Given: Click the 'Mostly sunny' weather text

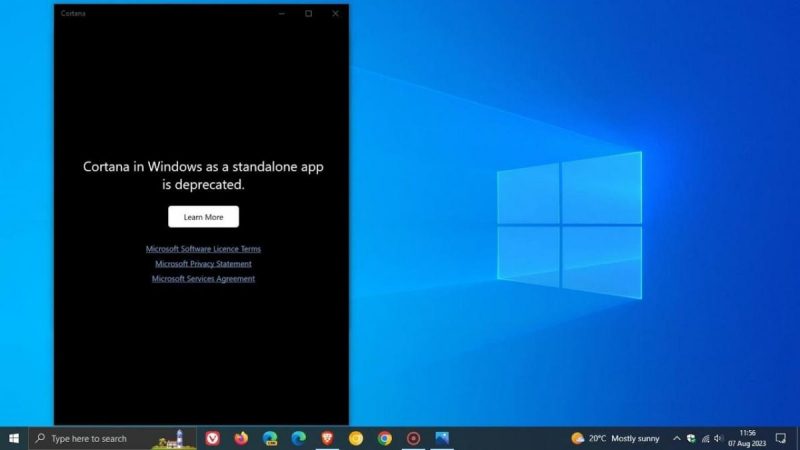Looking at the screenshot, I should point(635,438).
